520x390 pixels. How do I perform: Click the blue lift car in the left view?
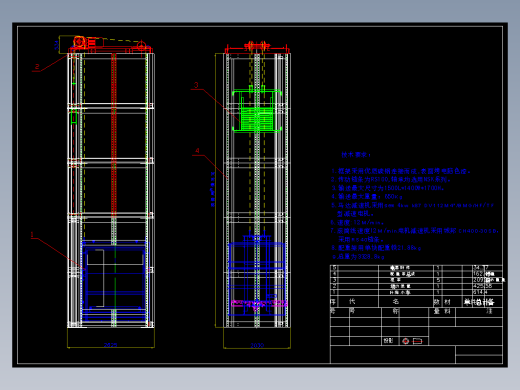click(x=114, y=282)
